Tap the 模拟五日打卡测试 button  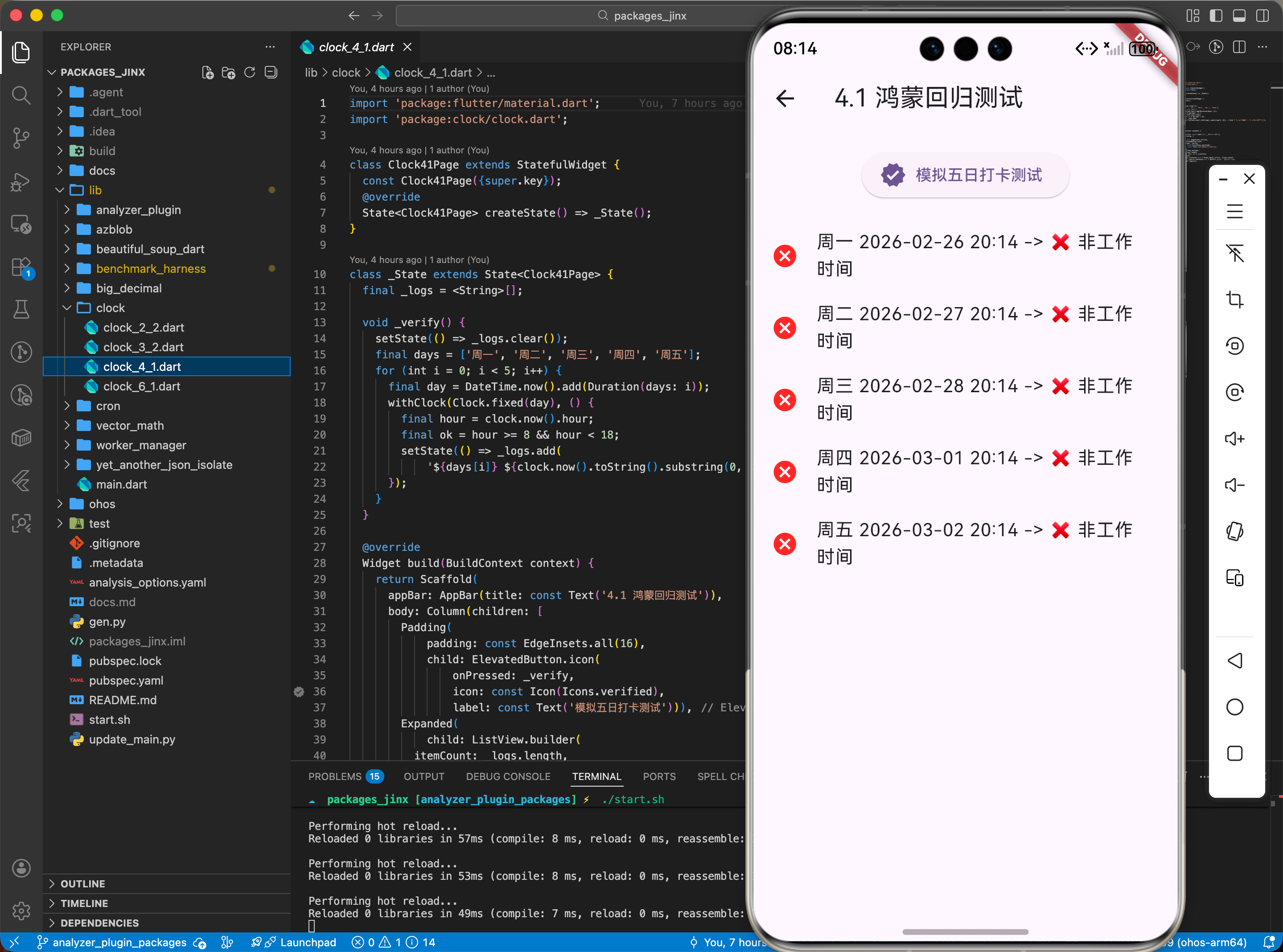coord(965,175)
